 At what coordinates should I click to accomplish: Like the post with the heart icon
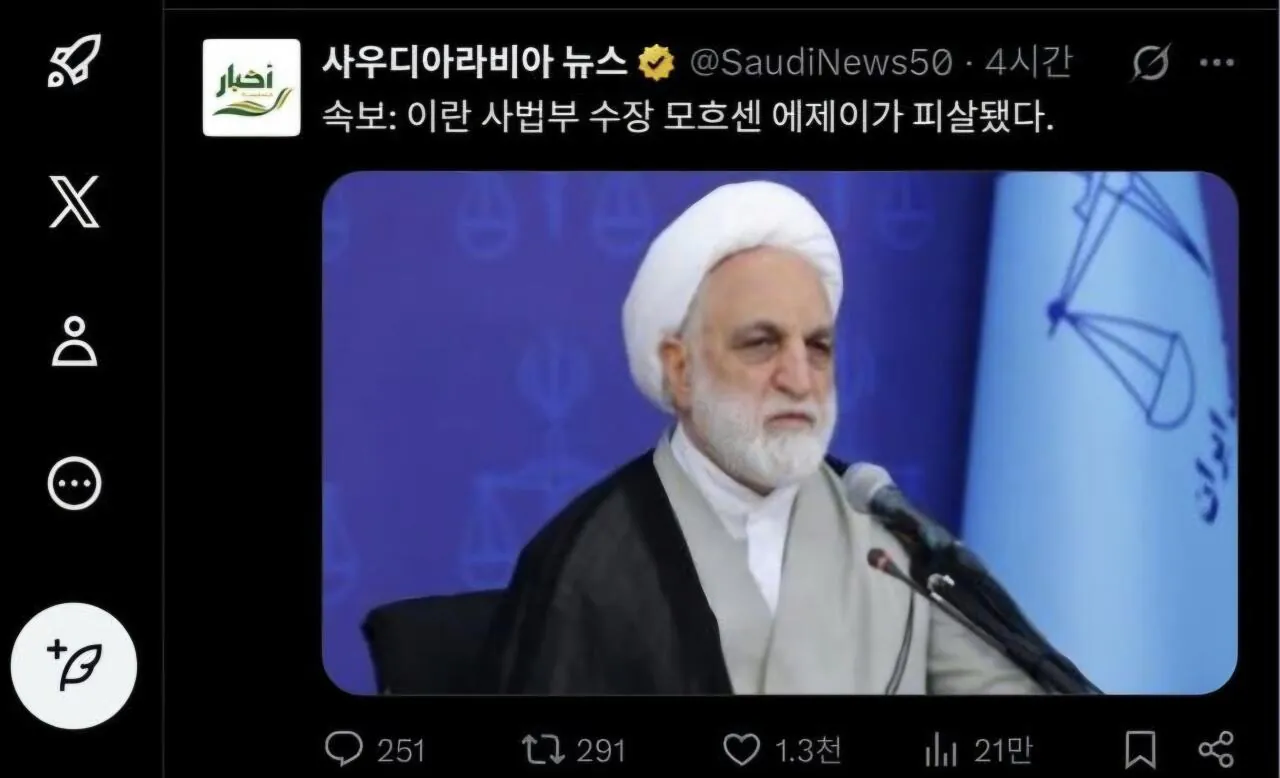[x=741, y=749]
